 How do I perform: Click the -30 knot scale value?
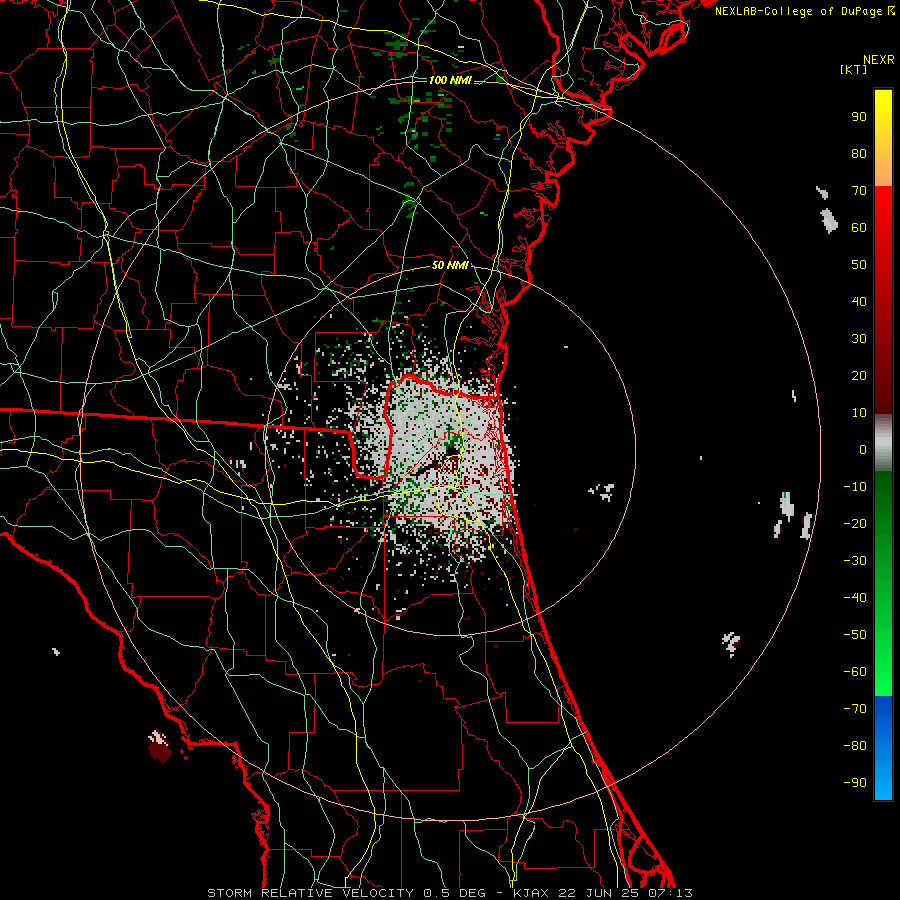point(855,561)
